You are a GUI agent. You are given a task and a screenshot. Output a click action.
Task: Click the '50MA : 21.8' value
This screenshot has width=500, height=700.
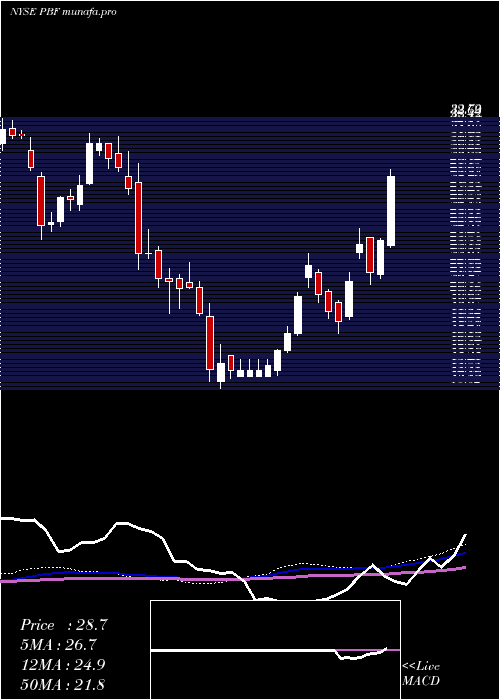tap(62, 684)
